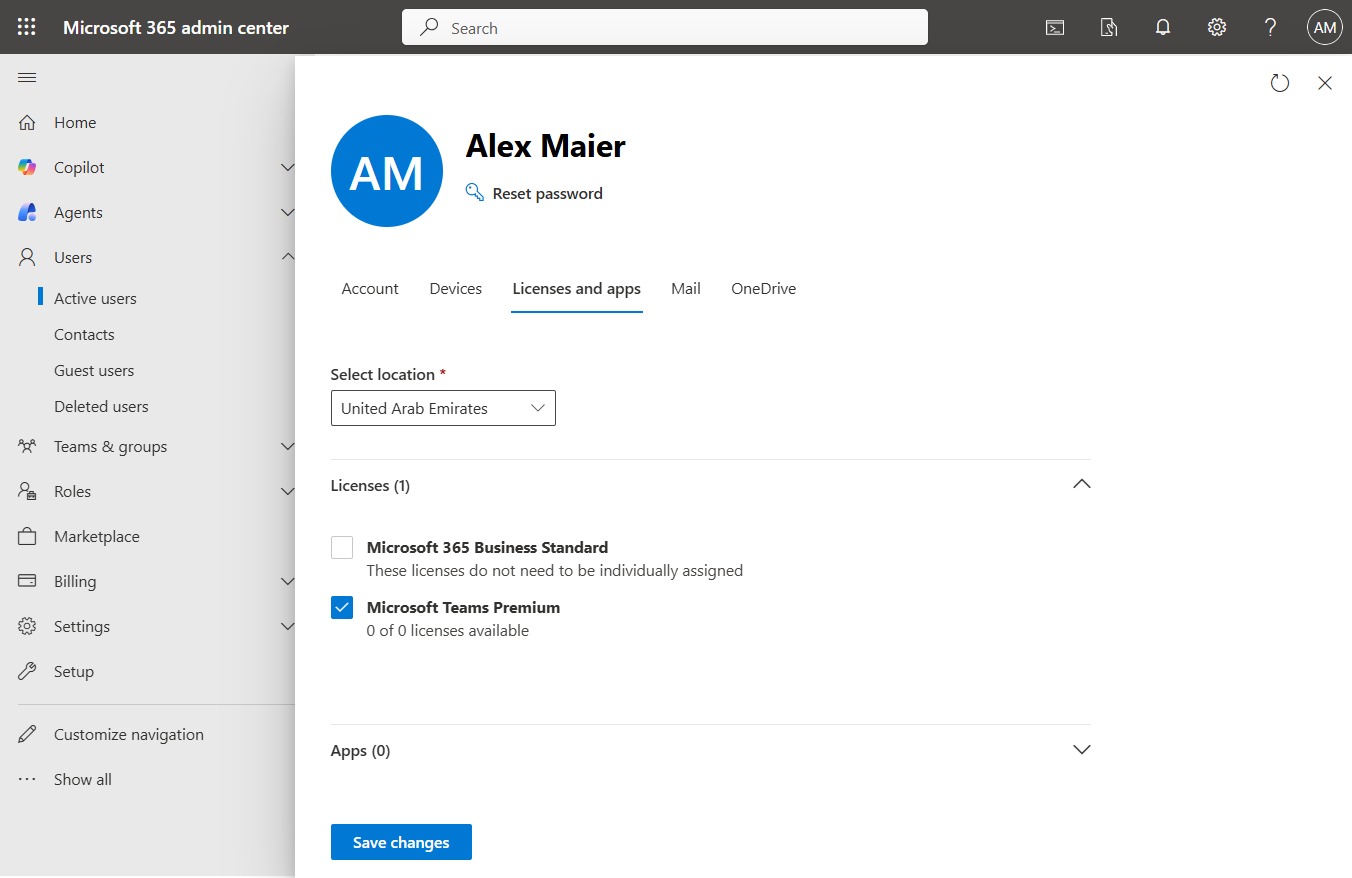Expand the Agents menu chevron
The width and height of the screenshot is (1352, 878).
[288, 212]
